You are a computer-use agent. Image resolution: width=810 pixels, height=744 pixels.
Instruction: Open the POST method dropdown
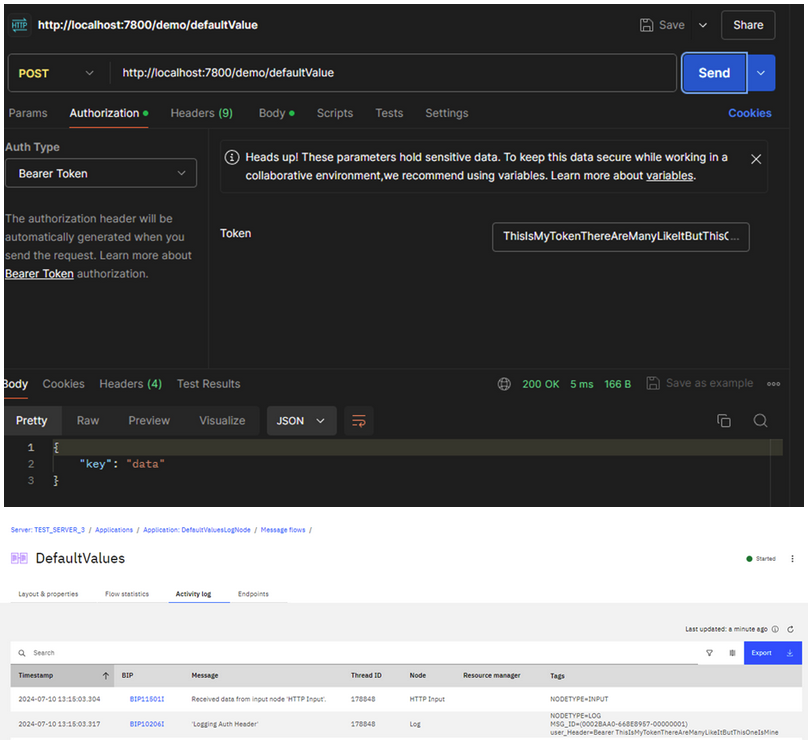tap(56, 73)
